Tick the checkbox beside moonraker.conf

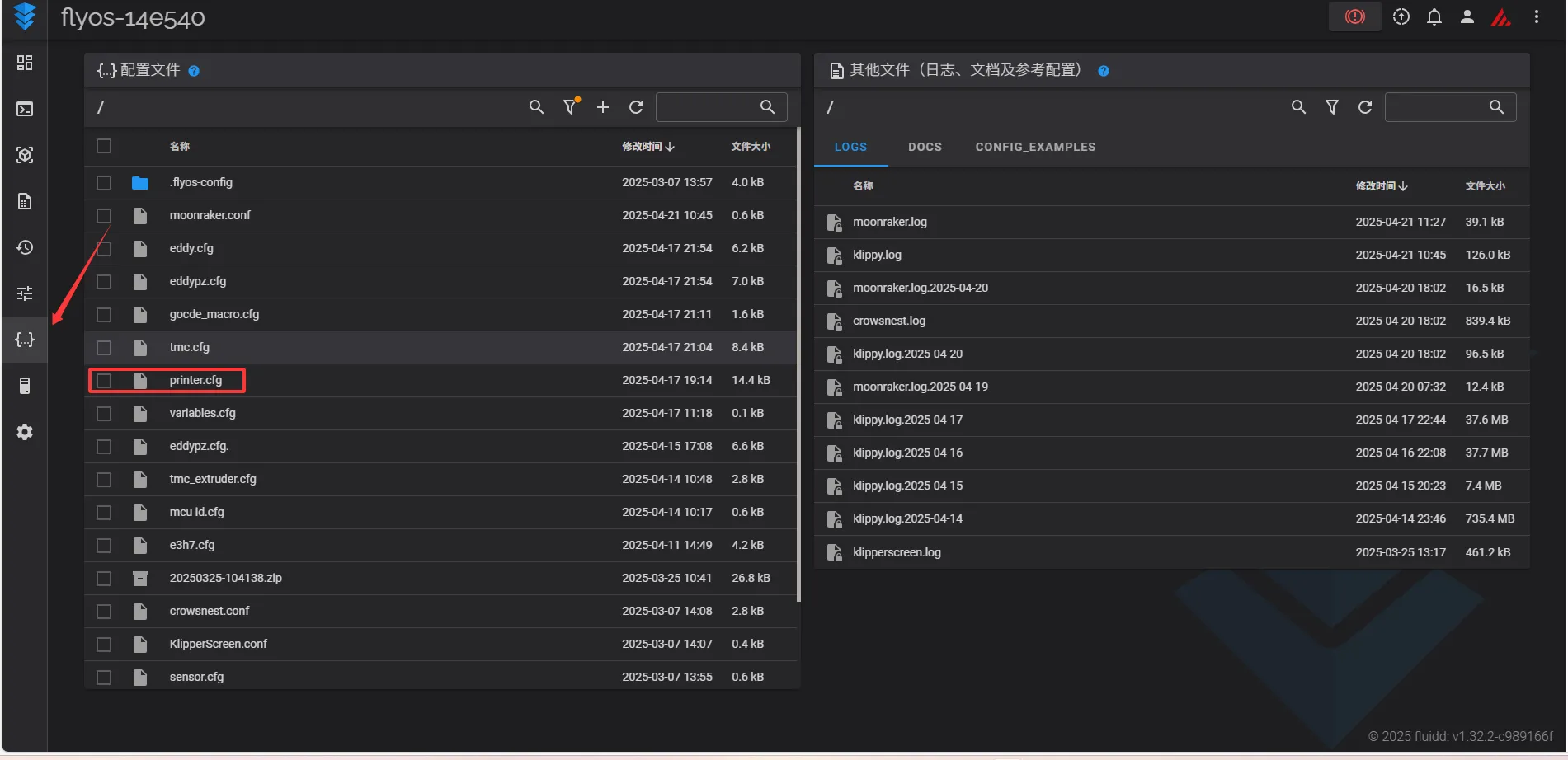(104, 215)
